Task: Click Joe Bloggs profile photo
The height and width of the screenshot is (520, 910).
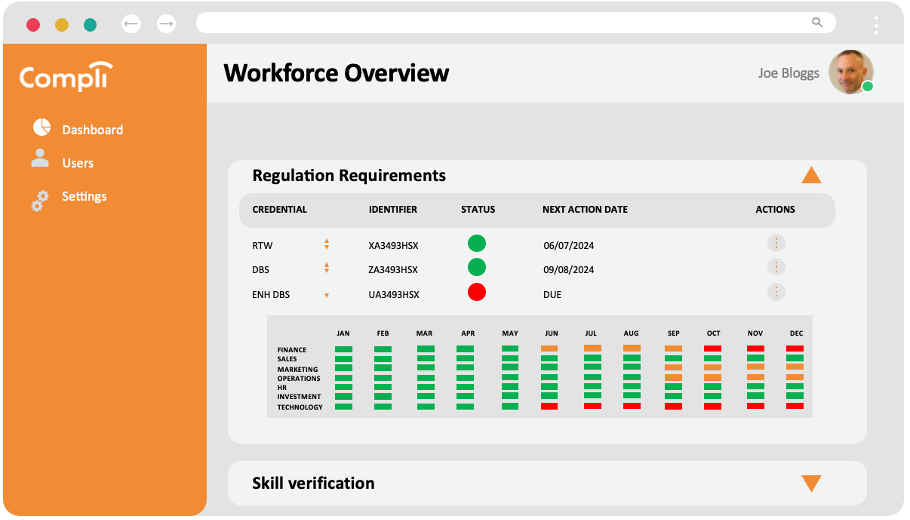Action: coord(851,72)
